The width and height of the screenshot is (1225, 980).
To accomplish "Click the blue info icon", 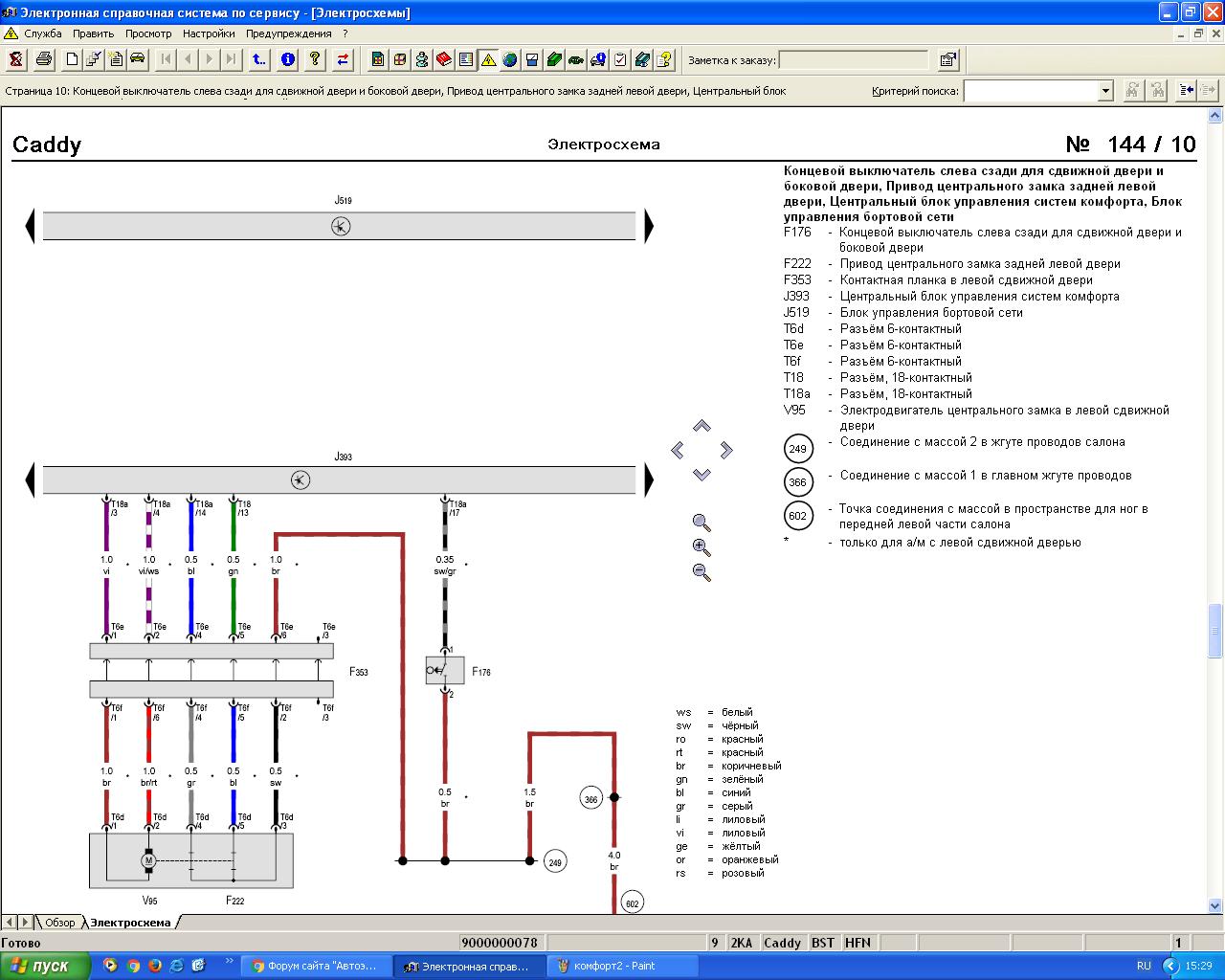I will tap(287, 59).
